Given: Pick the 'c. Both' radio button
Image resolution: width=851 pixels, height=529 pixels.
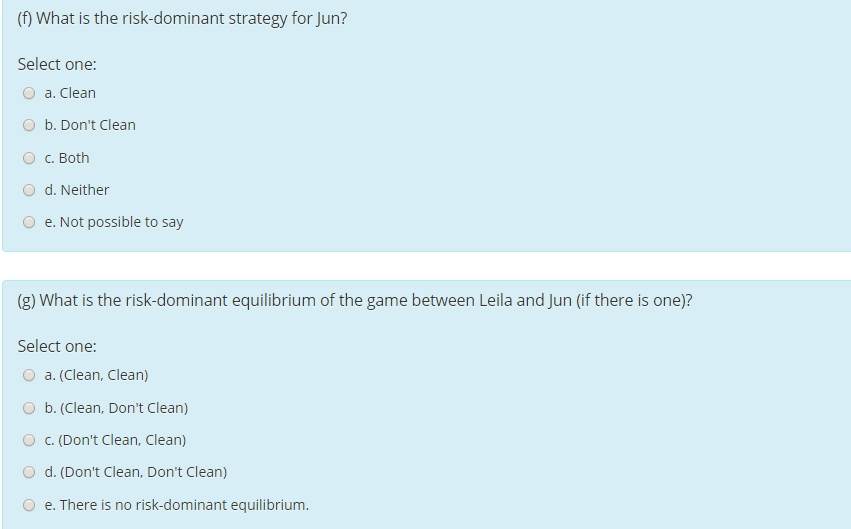Looking at the screenshot, I should [x=29, y=158].
